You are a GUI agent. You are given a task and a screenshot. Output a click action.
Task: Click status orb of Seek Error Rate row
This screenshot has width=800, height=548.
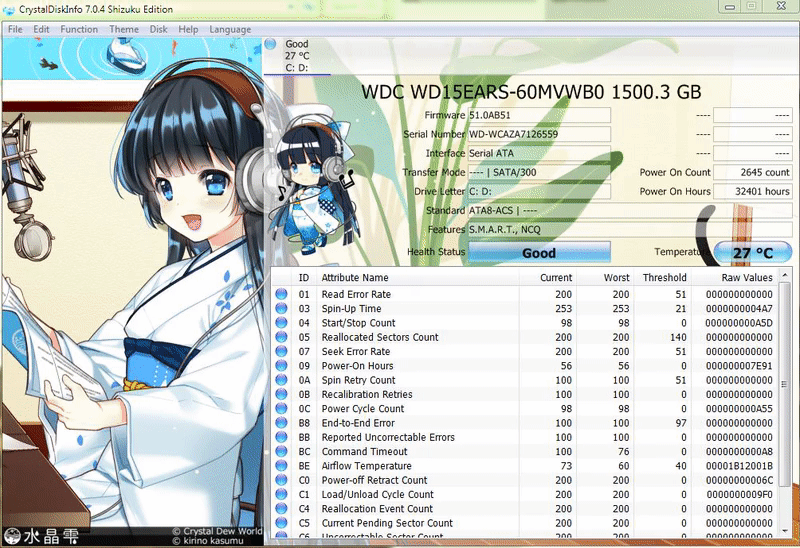(x=281, y=351)
